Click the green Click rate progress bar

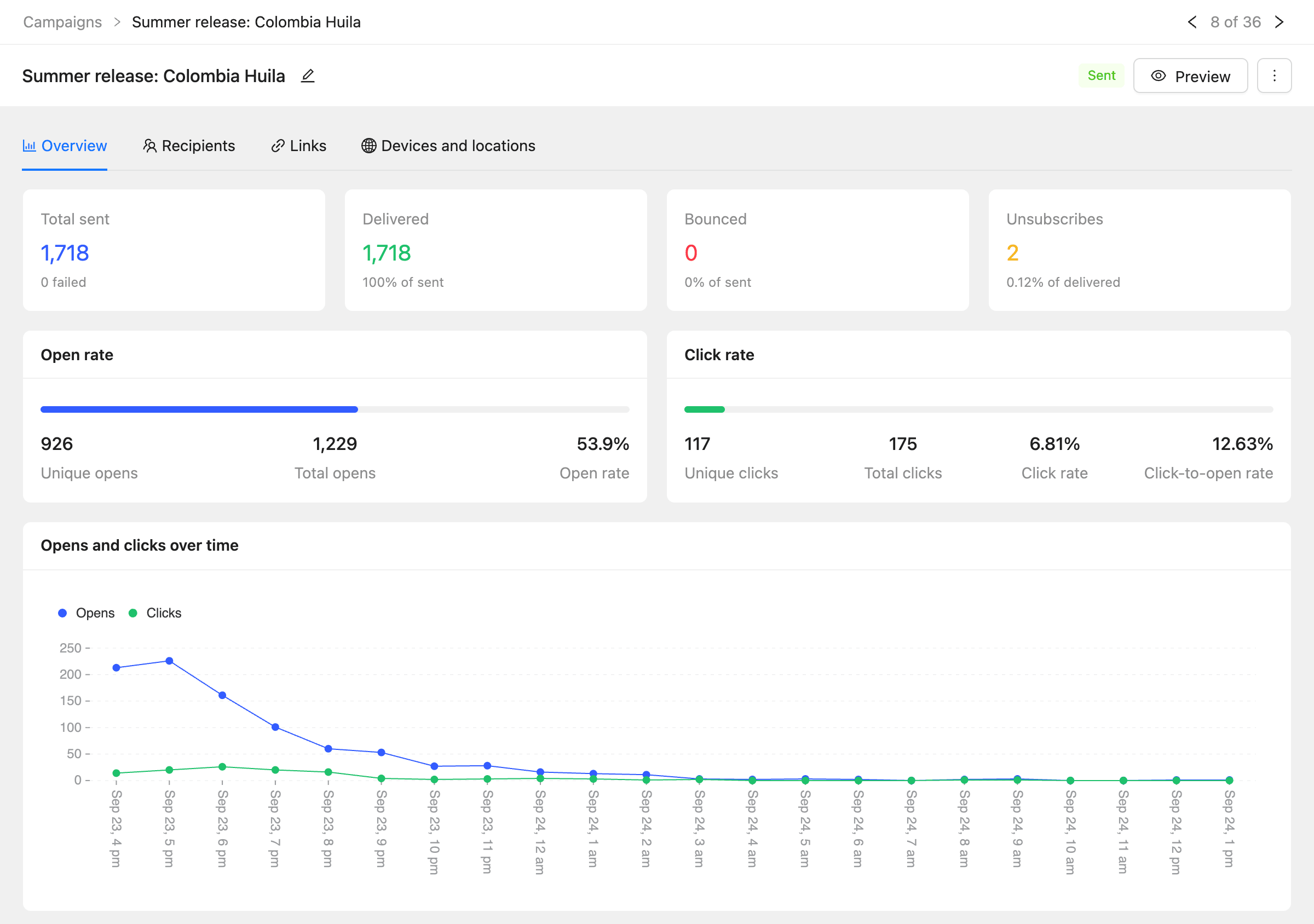coord(705,409)
